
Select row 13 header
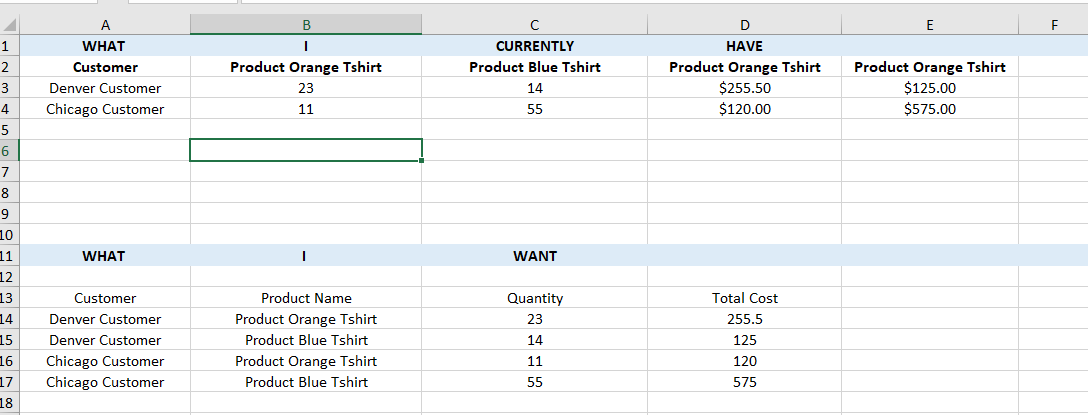click(8, 298)
